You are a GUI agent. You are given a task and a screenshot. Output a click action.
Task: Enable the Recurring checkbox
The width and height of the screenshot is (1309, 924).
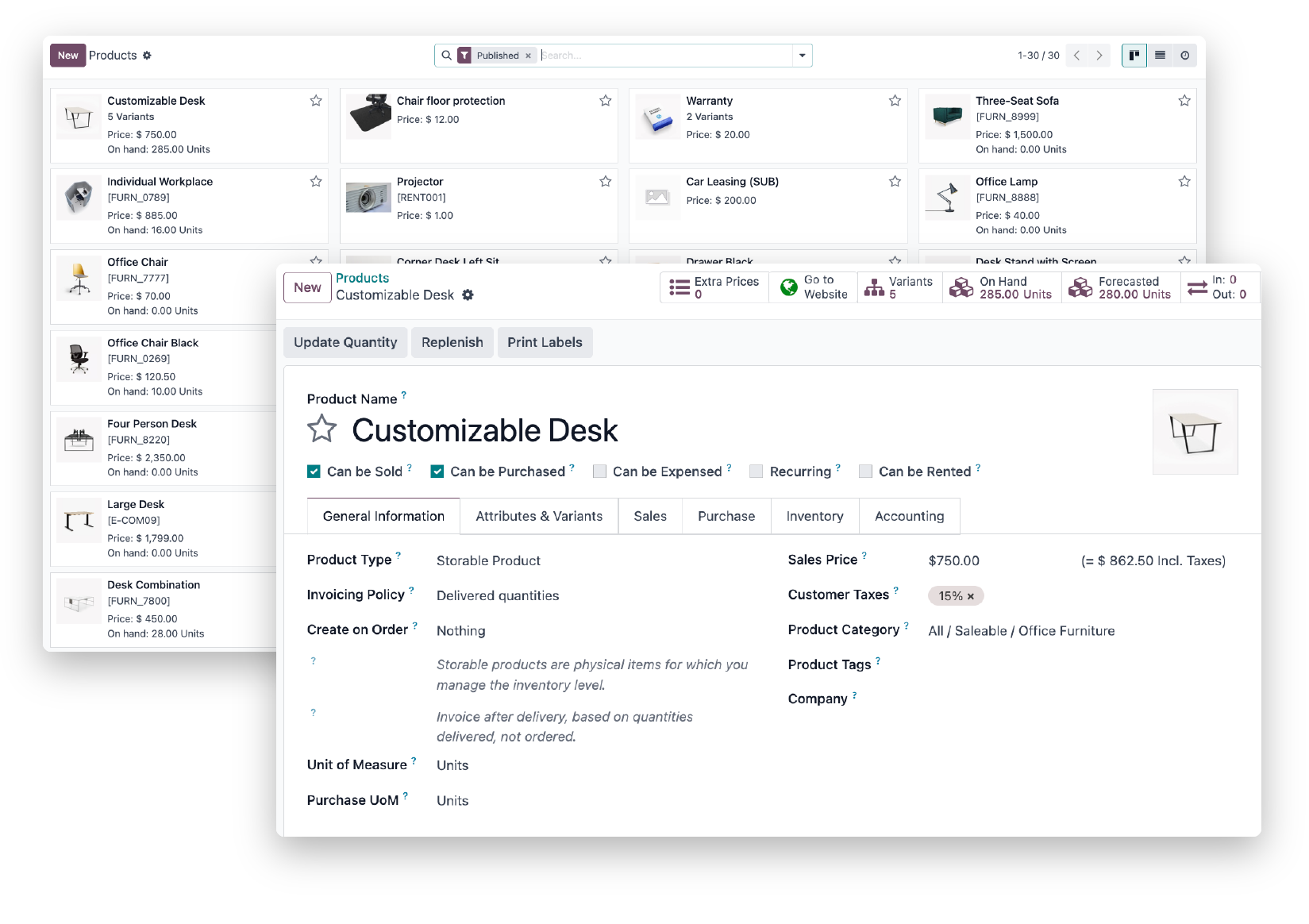coord(757,471)
